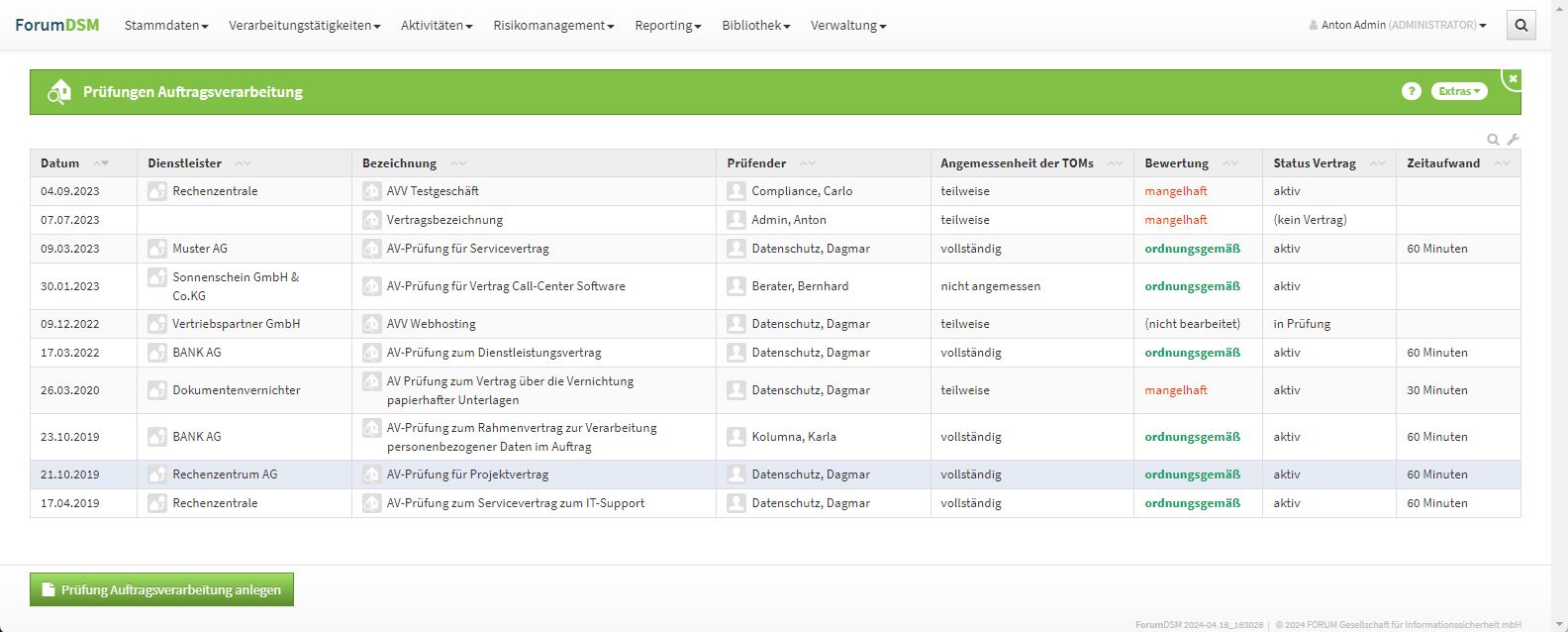Open the help question mark icon
The width and height of the screenshot is (1568, 632).
pyautogui.click(x=1412, y=91)
